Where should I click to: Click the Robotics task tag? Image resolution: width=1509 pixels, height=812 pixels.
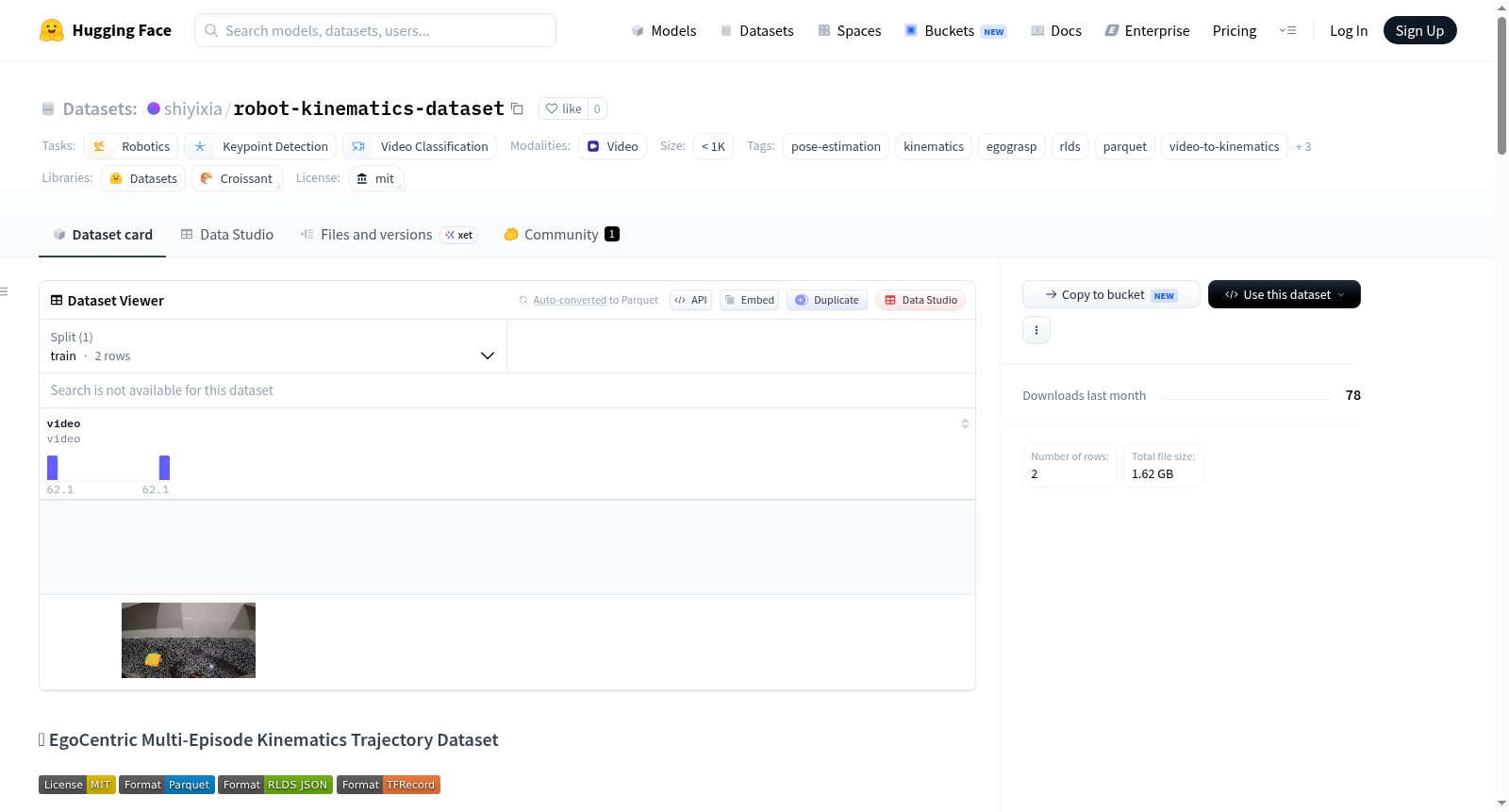pos(130,146)
